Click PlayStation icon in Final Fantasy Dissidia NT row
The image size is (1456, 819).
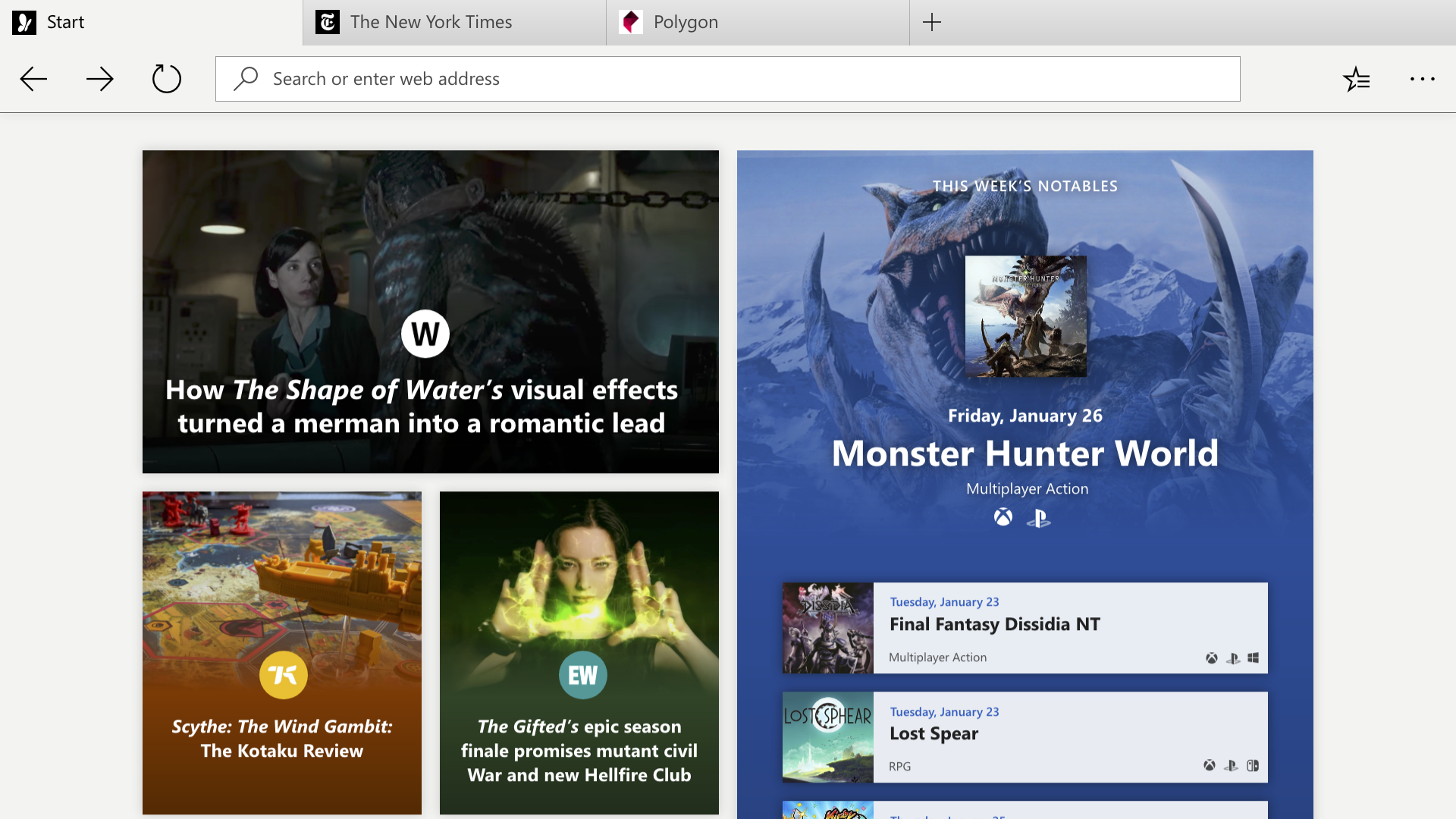click(1233, 658)
